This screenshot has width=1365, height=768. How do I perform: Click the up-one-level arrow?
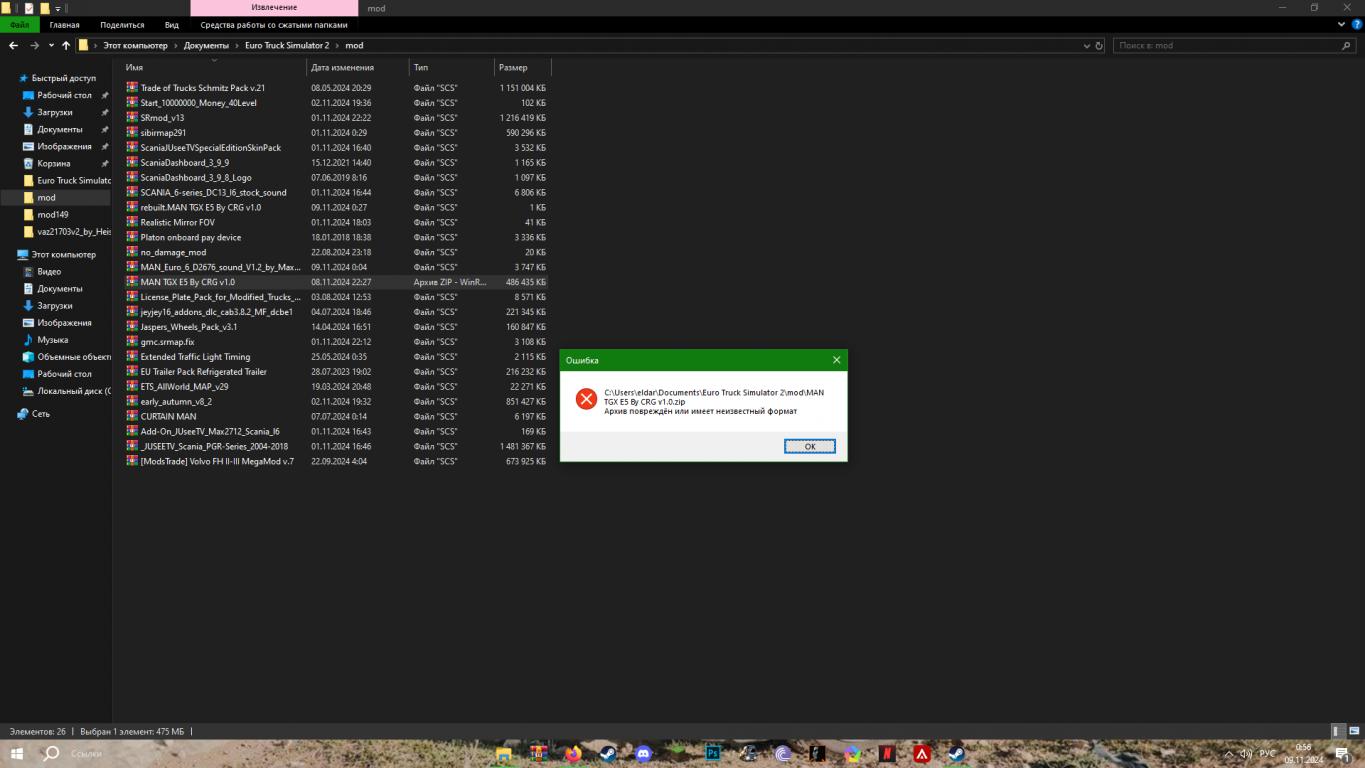[66, 46]
